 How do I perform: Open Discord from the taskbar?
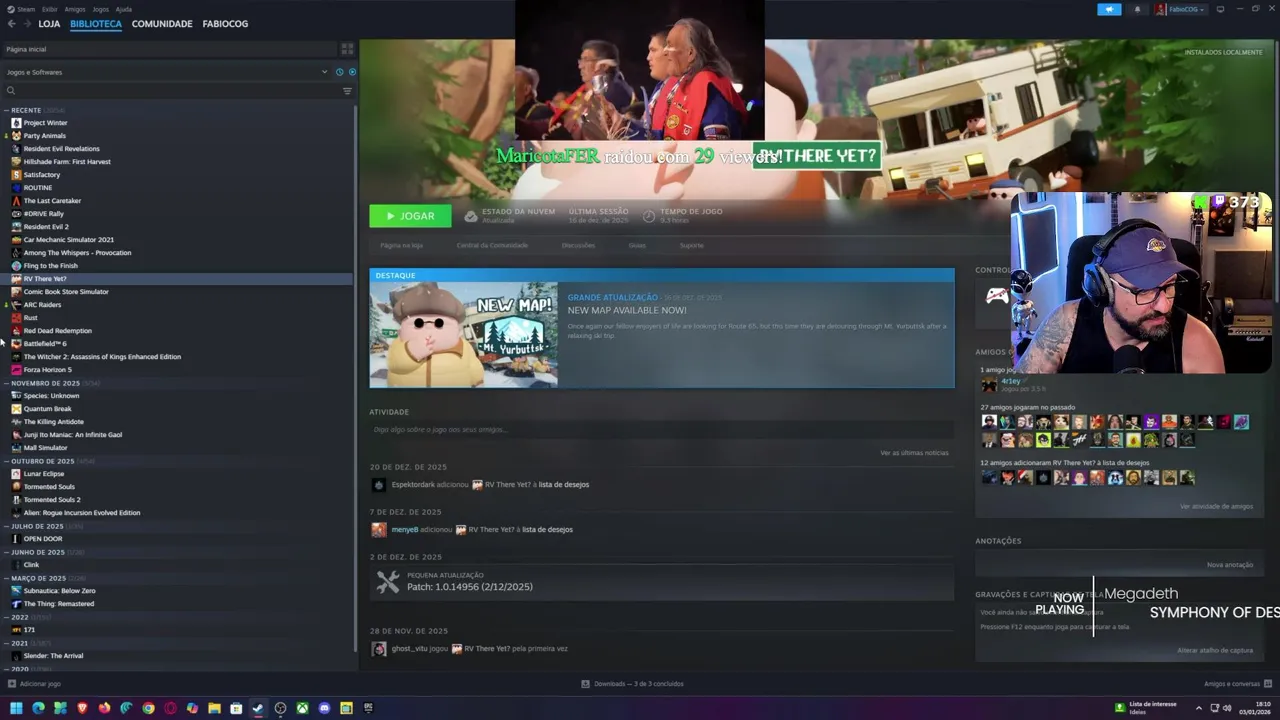[324, 708]
